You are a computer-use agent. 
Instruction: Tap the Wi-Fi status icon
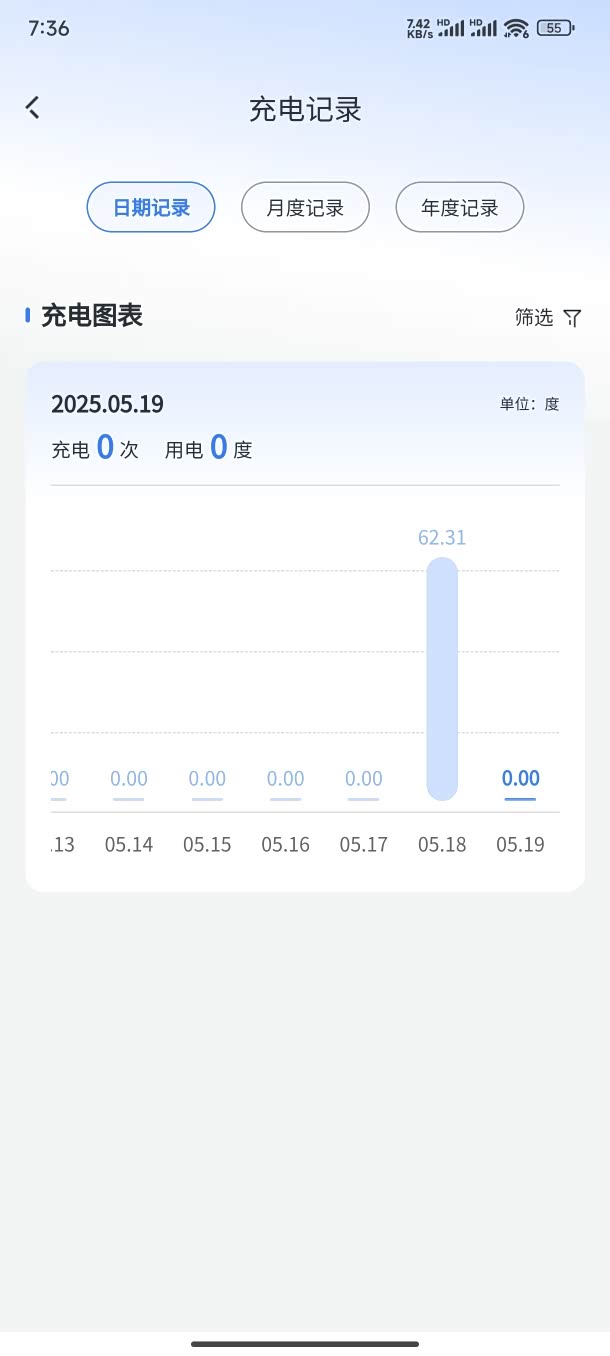[516, 28]
